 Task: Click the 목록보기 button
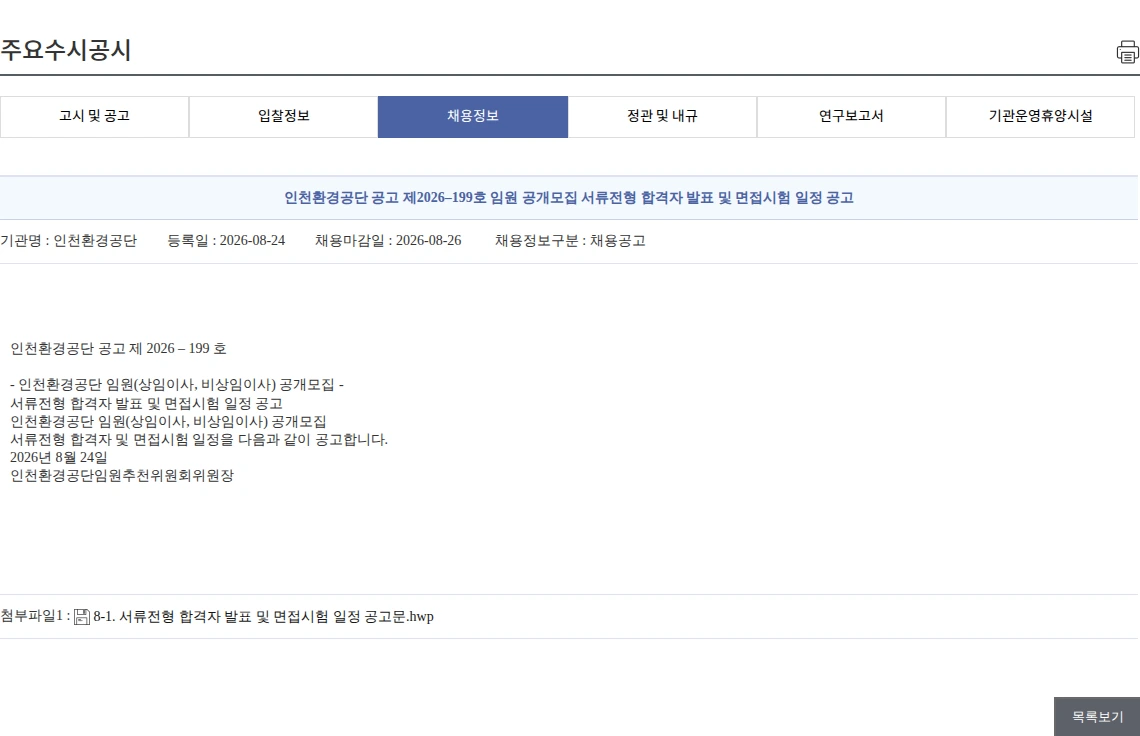coord(1097,717)
